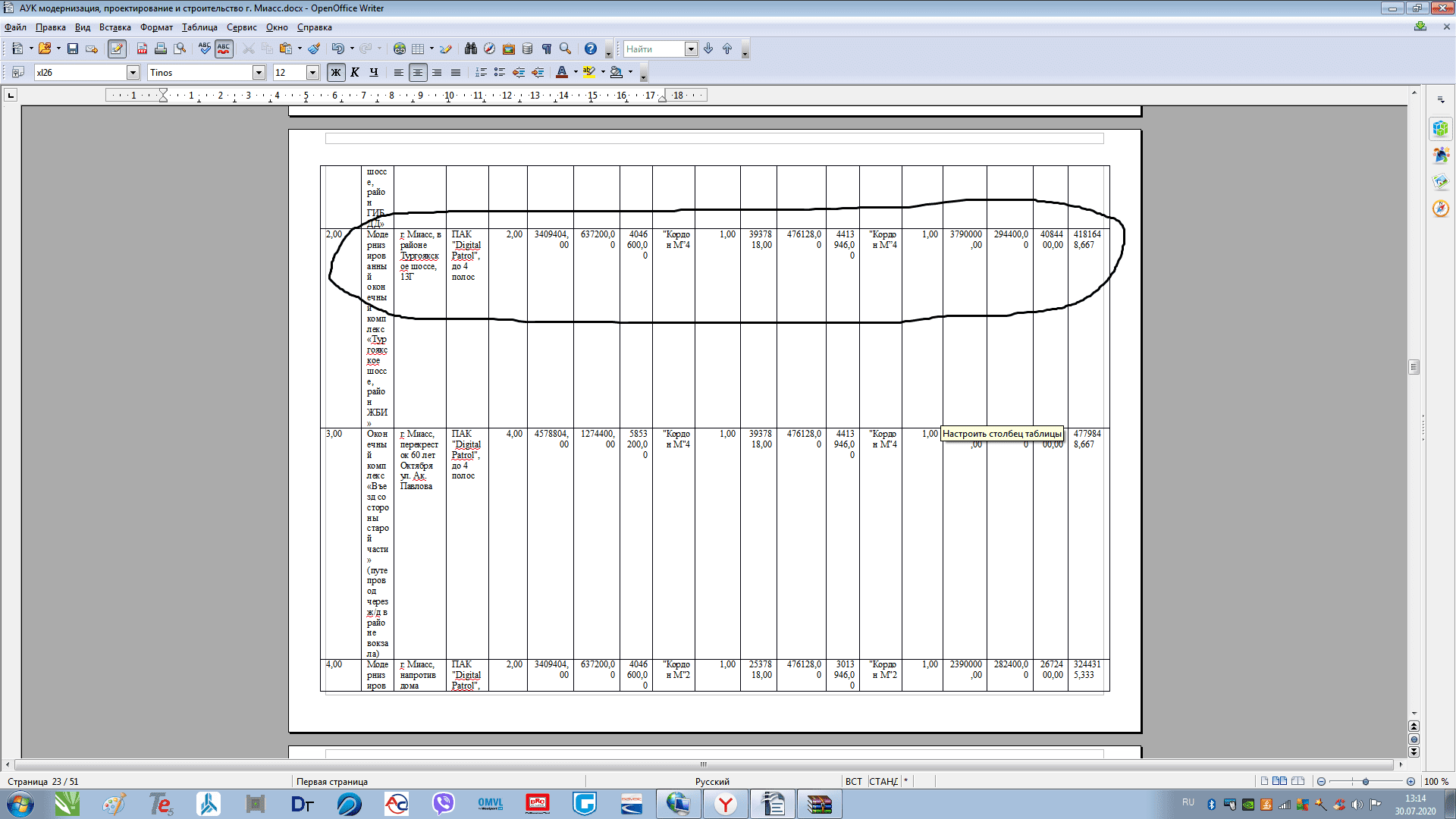This screenshot has height=819, width=1456.
Task: Open the Gallery
Action: pyautogui.click(x=509, y=49)
